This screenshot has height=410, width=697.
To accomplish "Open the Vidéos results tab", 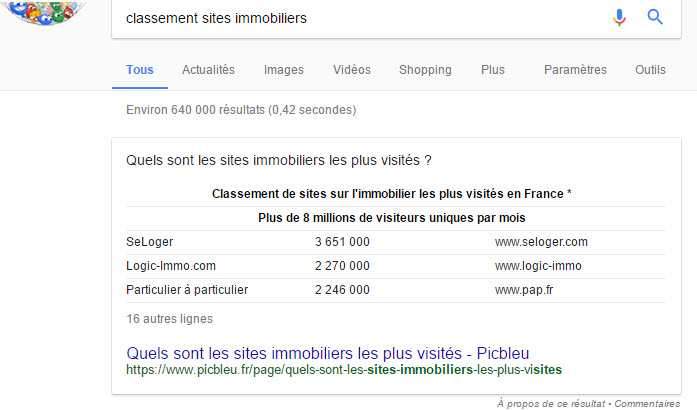I will 352,70.
